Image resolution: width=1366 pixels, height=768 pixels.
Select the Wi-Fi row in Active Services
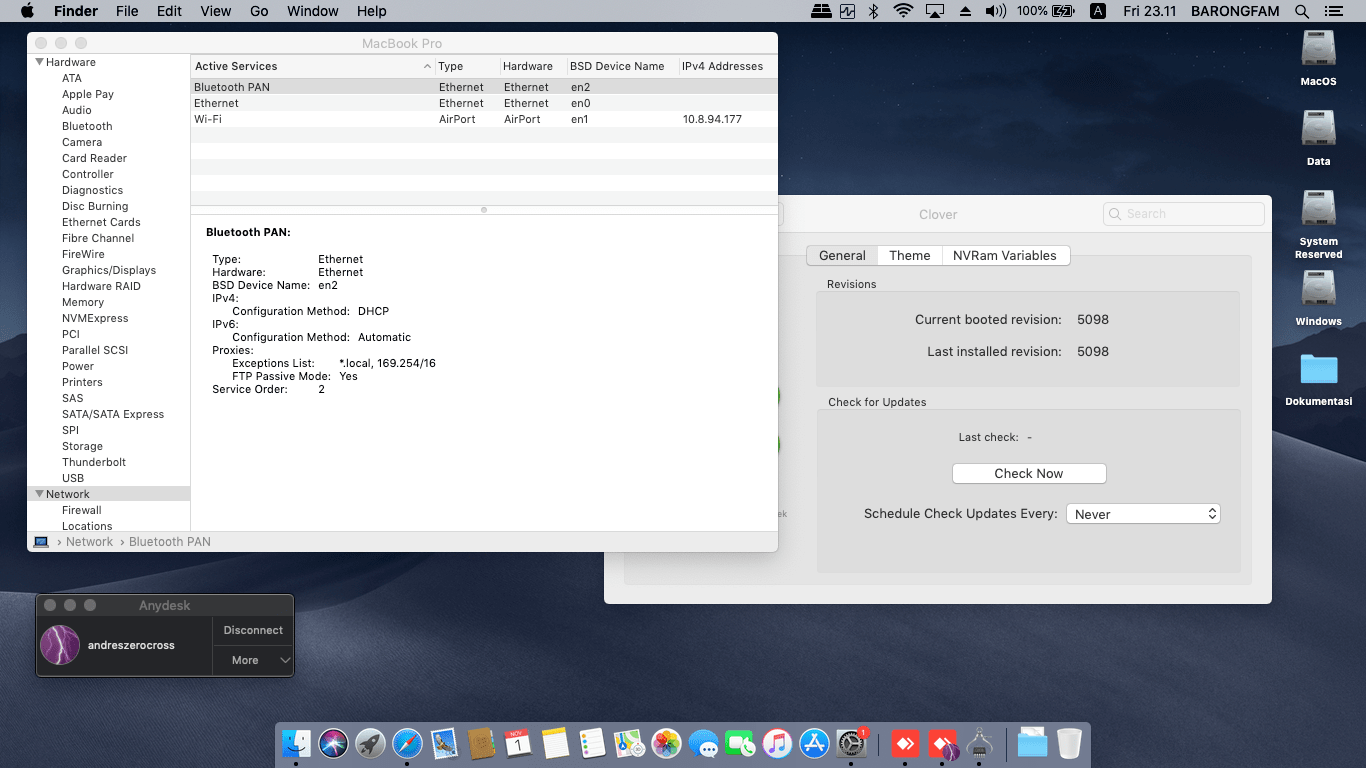pyautogui.click(x=484, y=119)
